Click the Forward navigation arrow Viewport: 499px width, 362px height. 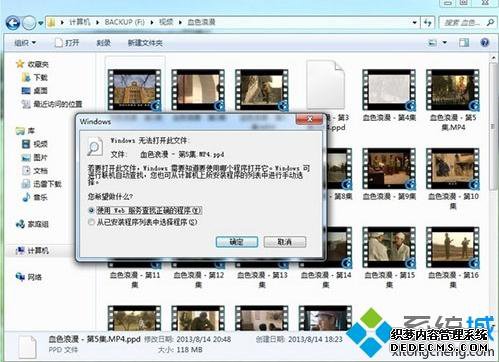point(29,23)
